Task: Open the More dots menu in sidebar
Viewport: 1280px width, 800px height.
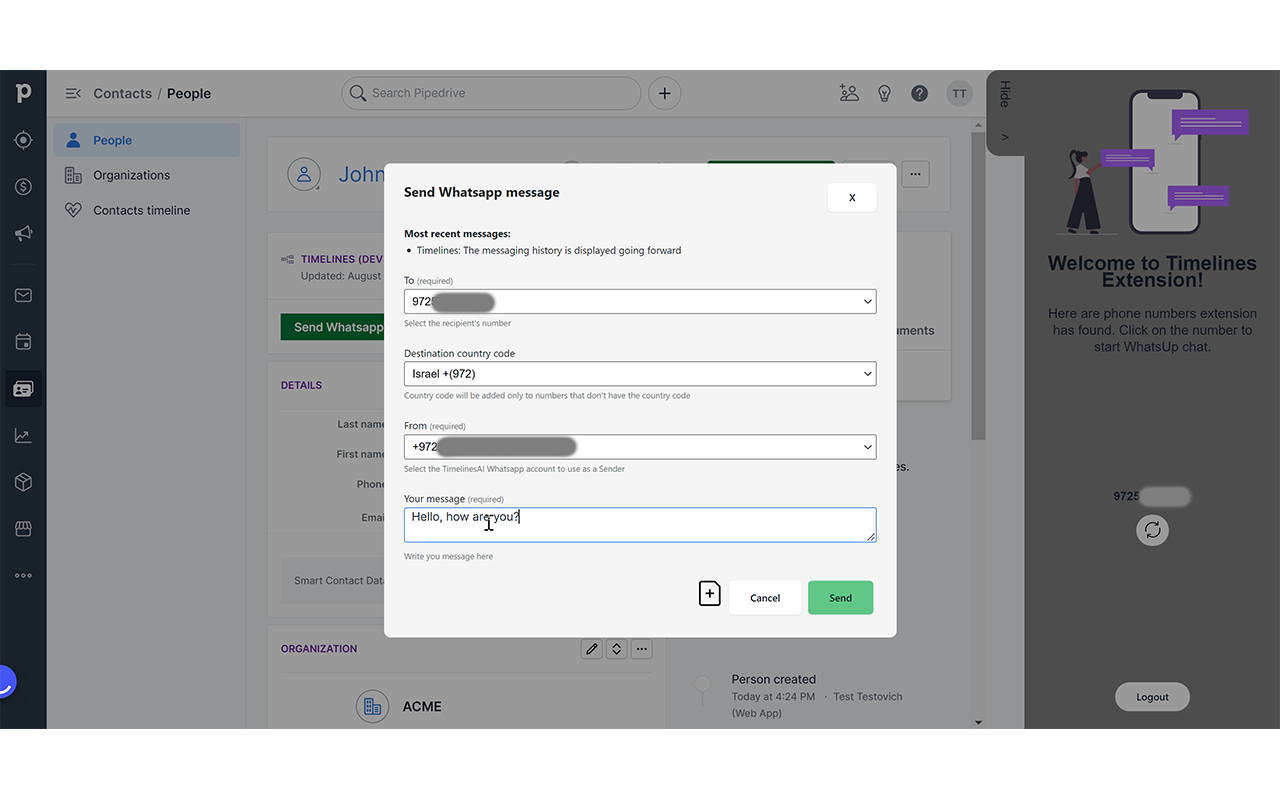Action: [x=23, y=575]
